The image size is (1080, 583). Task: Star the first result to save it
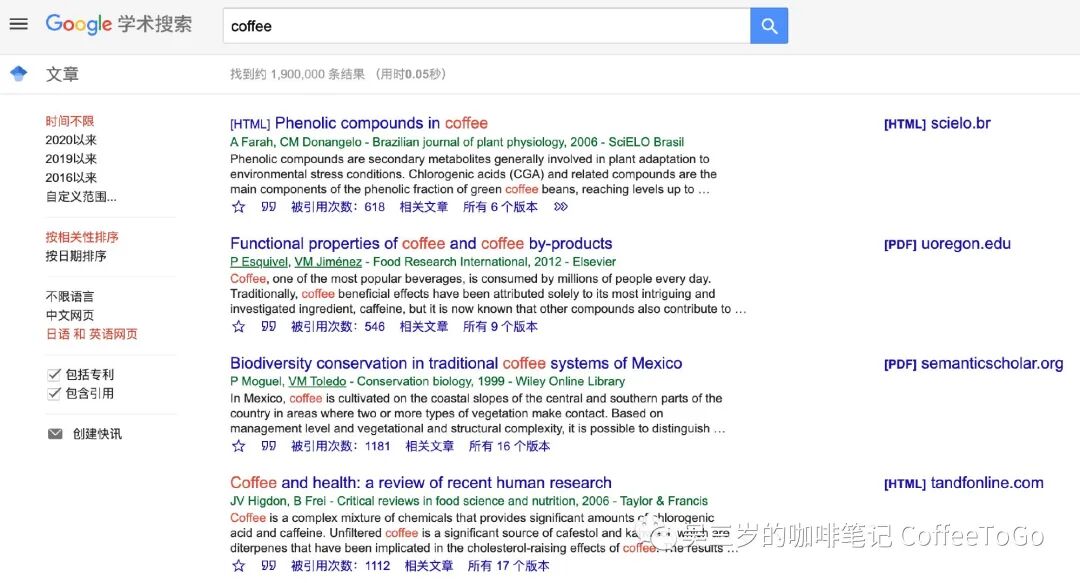pyautogui.click(x=238, y=207)
